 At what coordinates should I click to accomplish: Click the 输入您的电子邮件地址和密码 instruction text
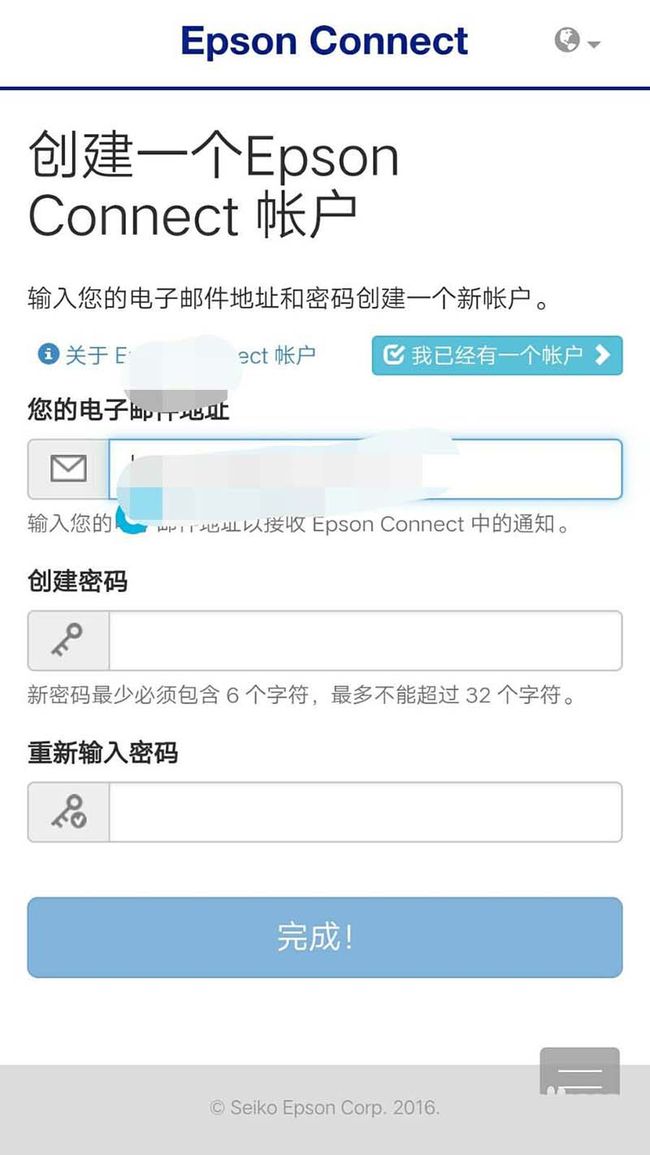click(290, 300)
